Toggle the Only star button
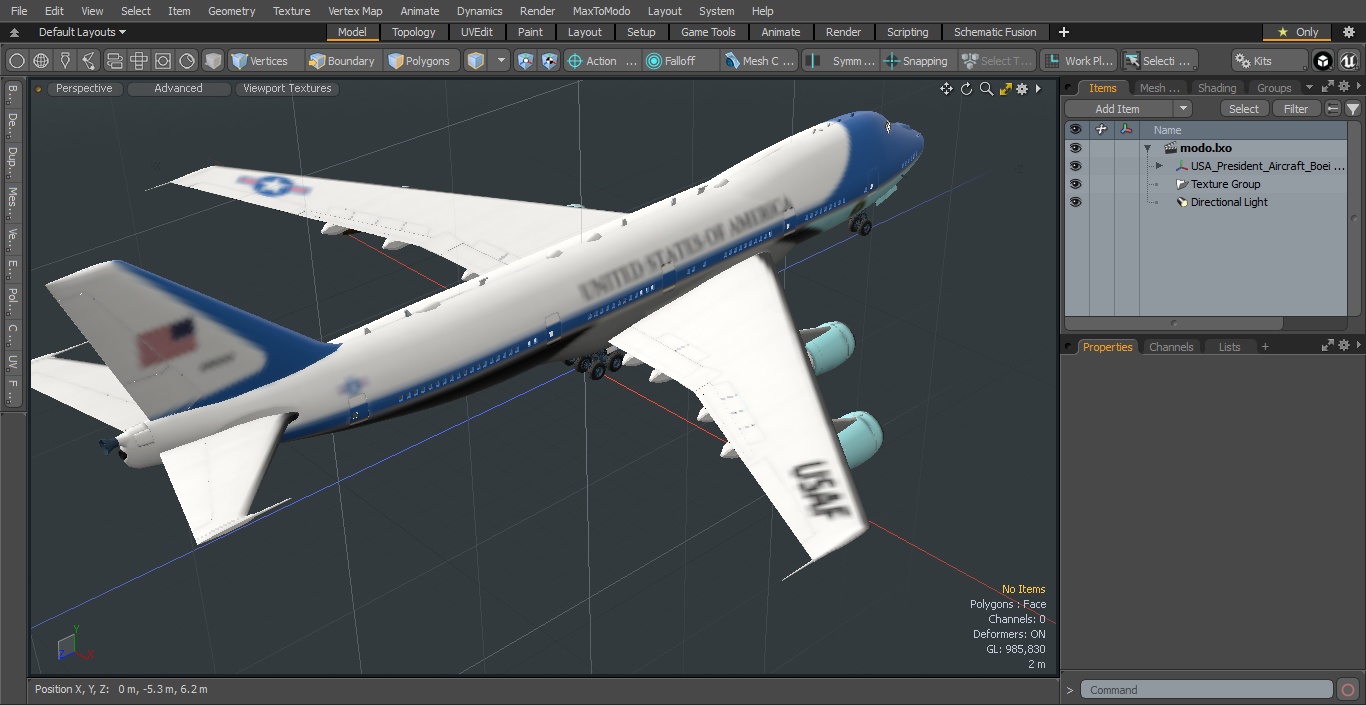Image resolution: width=1366 pixels, height=705 pixels. click(1297, 32)
